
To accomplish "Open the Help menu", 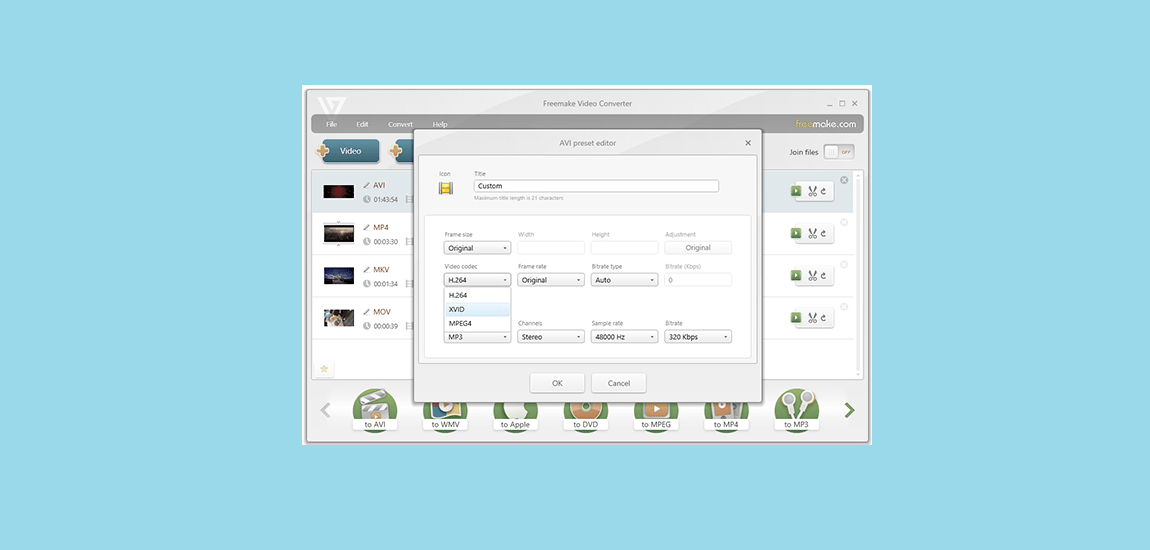I will pos(440,124).
